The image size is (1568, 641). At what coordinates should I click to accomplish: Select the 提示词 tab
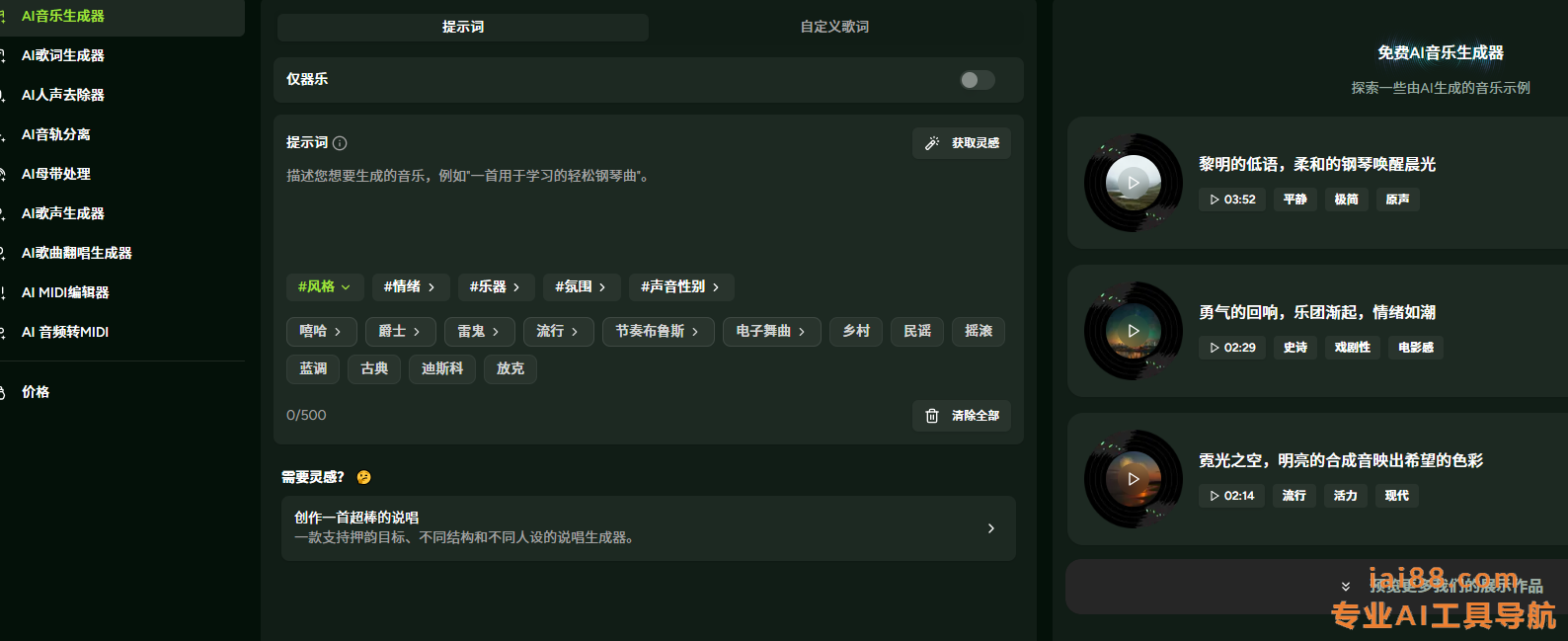pyautogui.click(x=463, y=27)
